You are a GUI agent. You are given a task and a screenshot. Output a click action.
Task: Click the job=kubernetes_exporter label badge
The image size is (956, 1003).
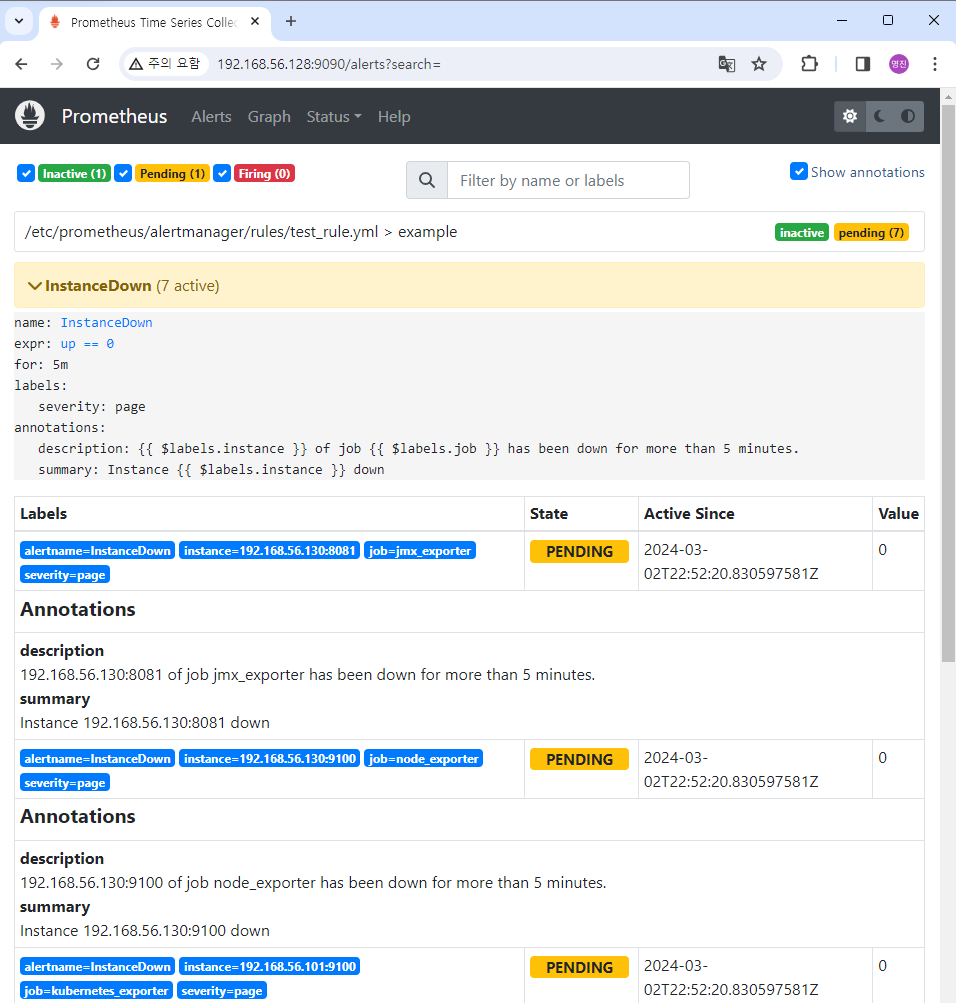point(97,991)
